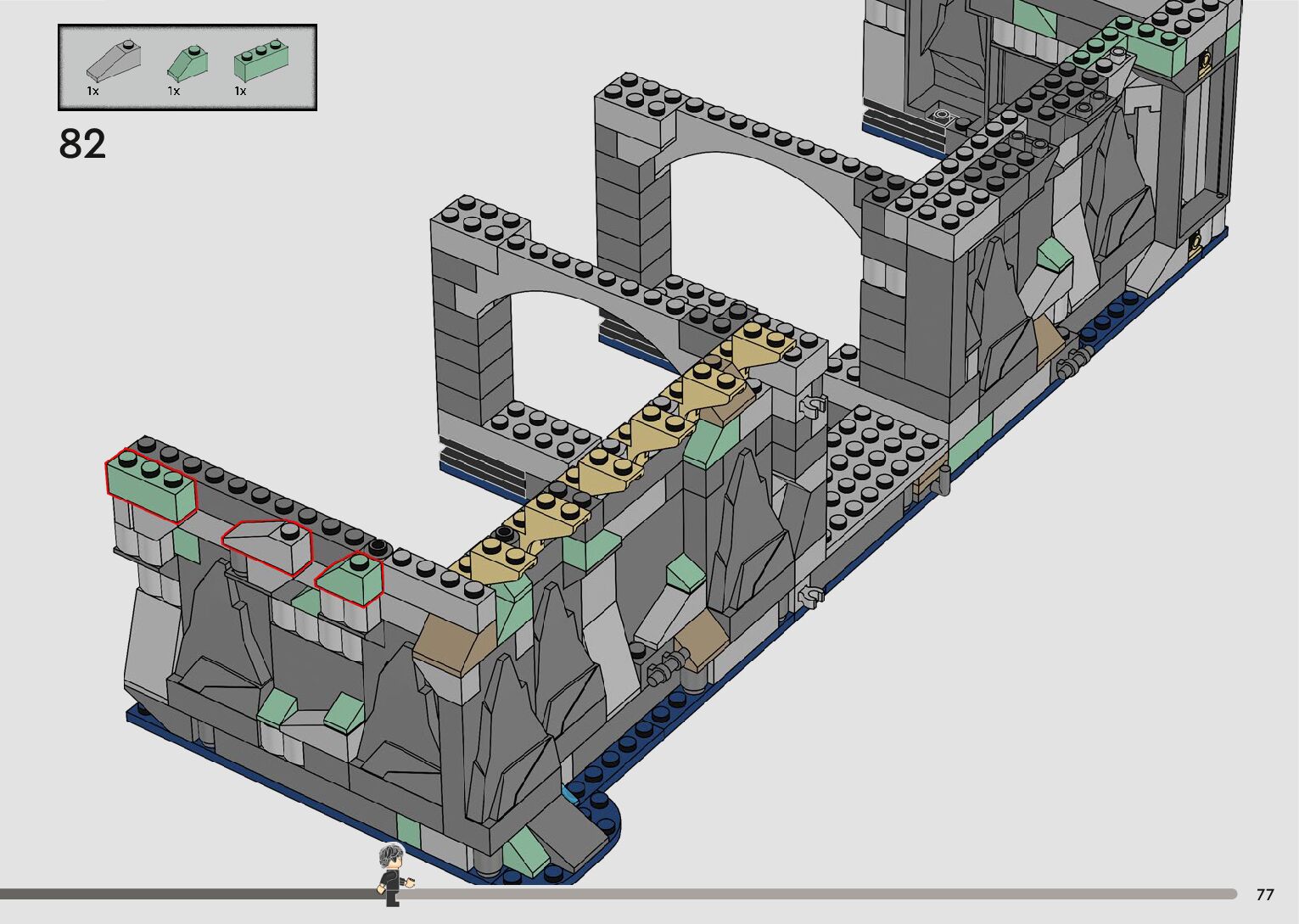The image size is (1299, 924).
Task: Click the gray slope piece in parts box
Action: pos(114,60)
